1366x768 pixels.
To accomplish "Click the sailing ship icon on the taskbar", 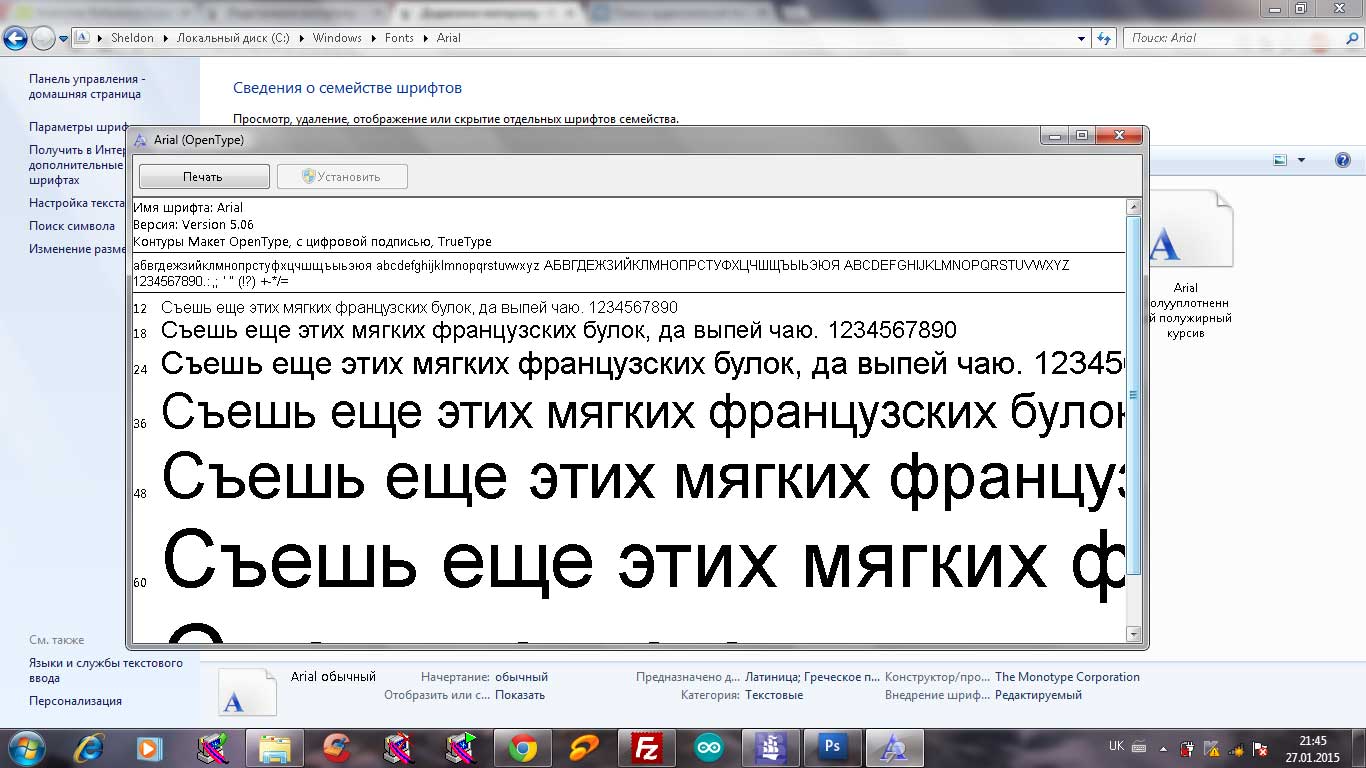I will tap(771, 748).
